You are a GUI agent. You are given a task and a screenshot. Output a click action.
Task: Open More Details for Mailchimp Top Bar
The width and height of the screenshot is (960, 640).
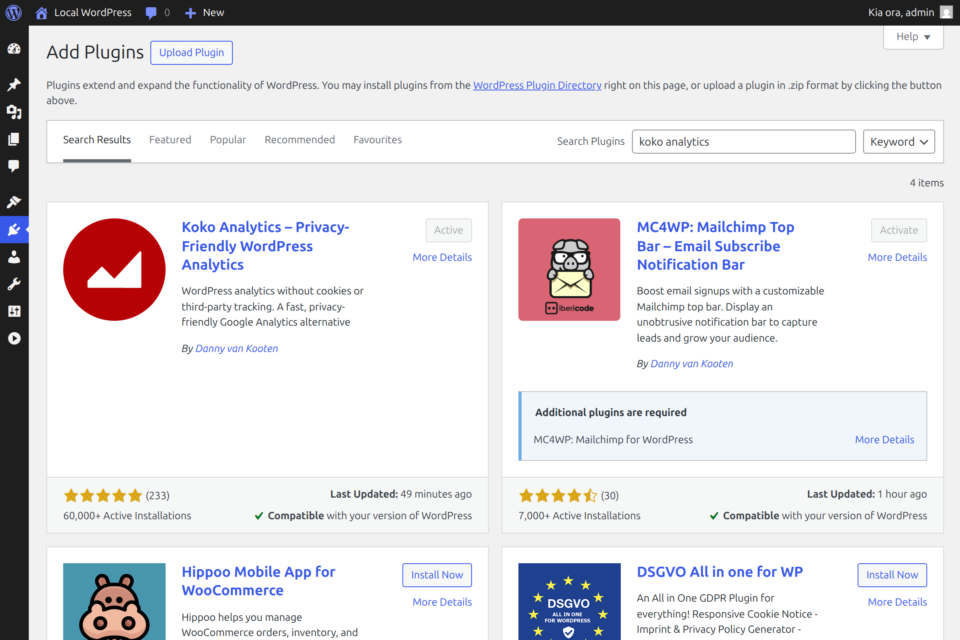[897, 257]
